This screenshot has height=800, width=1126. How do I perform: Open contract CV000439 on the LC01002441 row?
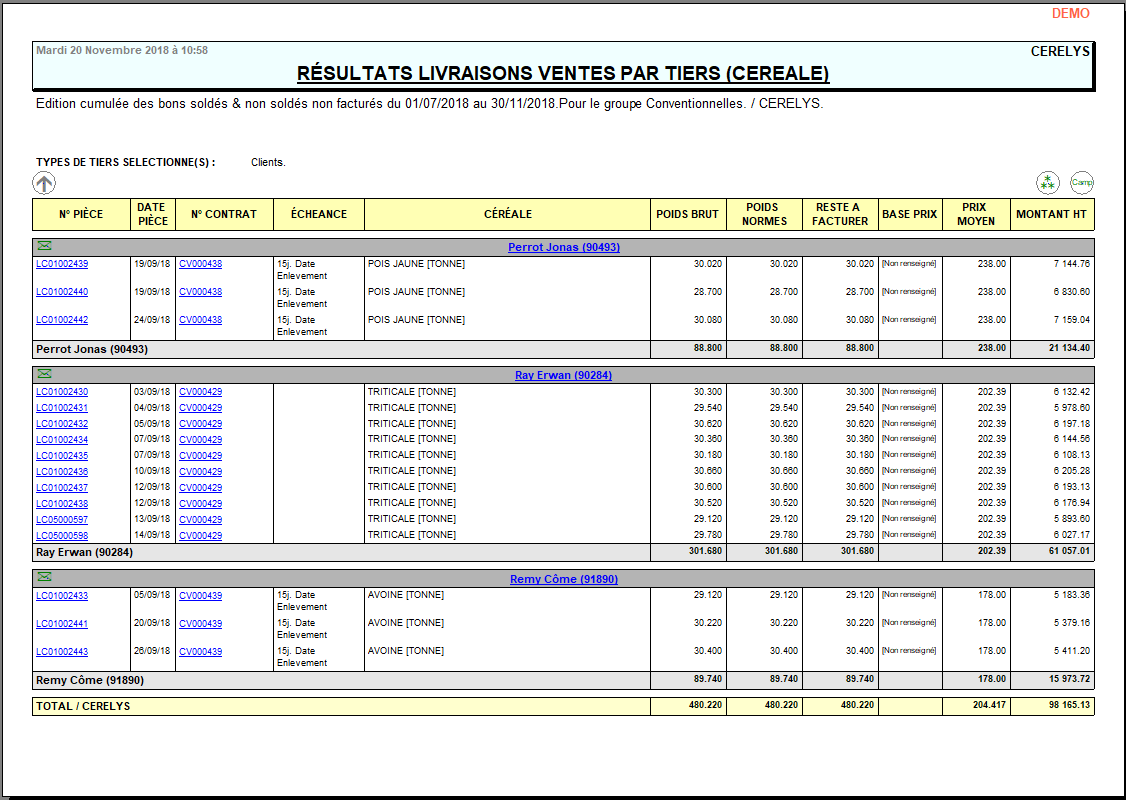click(200, 624)
